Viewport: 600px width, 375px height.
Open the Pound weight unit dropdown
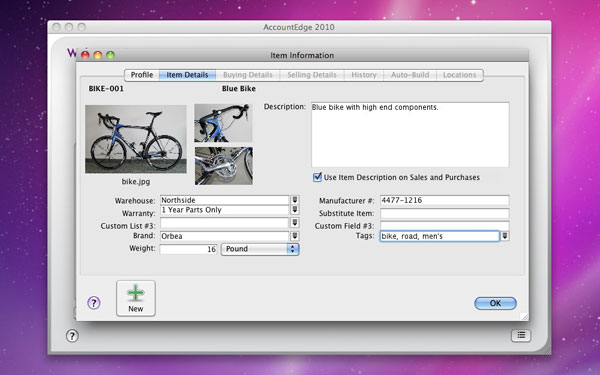click(260, 249)
